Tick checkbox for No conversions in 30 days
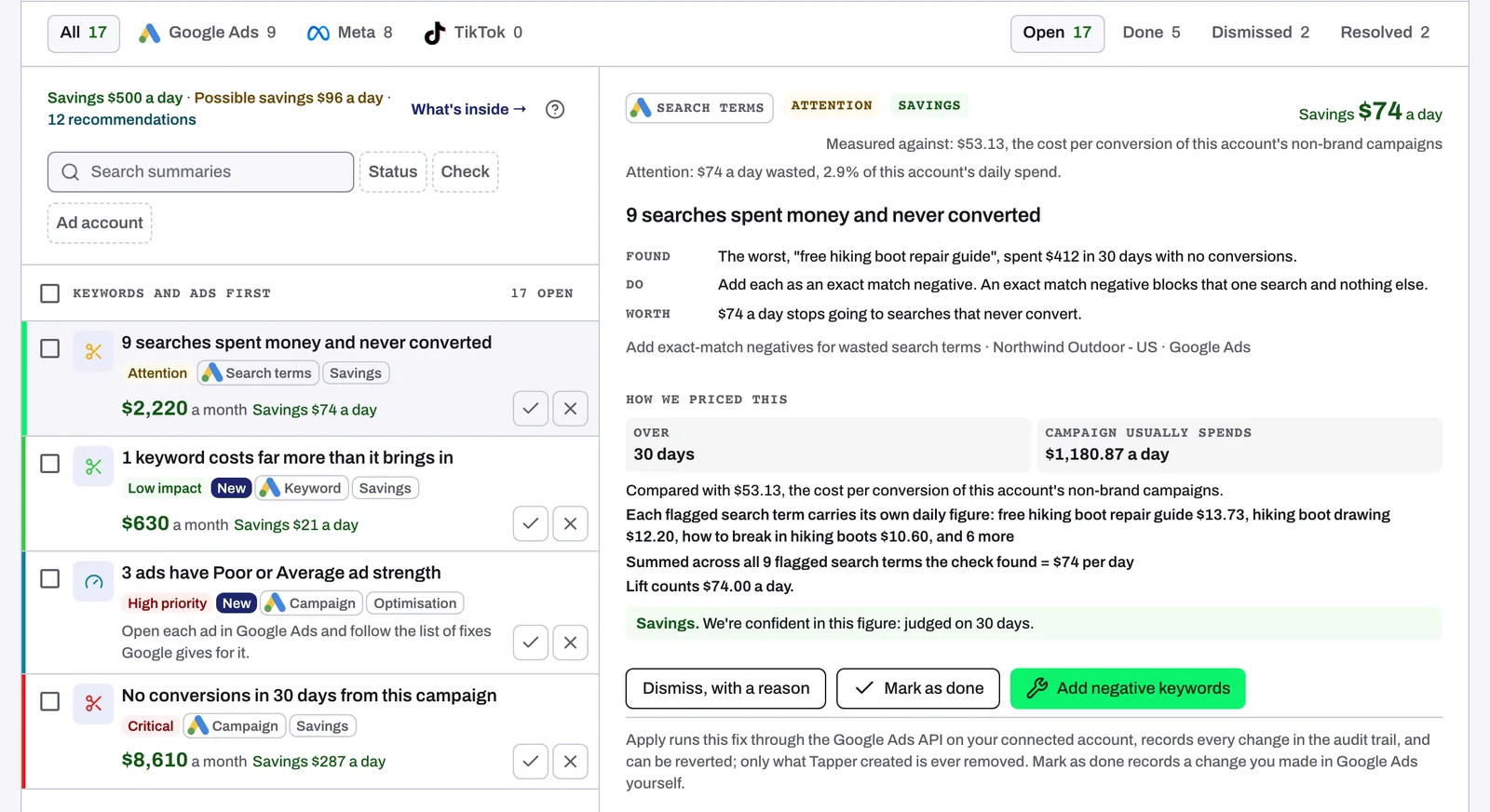The height and width of the screenshot is (812, 1490). tap(50, 701)
